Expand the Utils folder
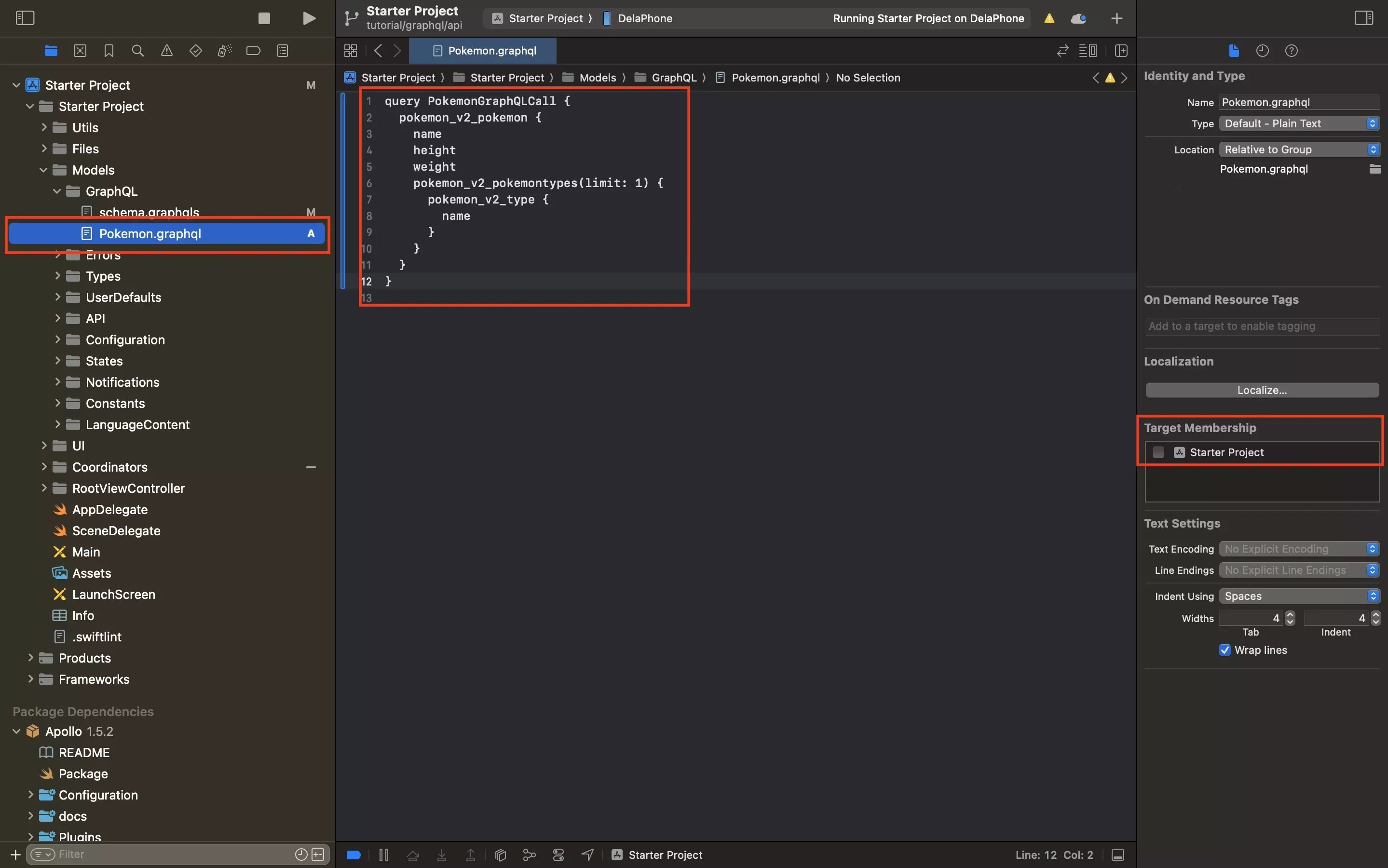The image size is (1388, 868). pos(43,127)
